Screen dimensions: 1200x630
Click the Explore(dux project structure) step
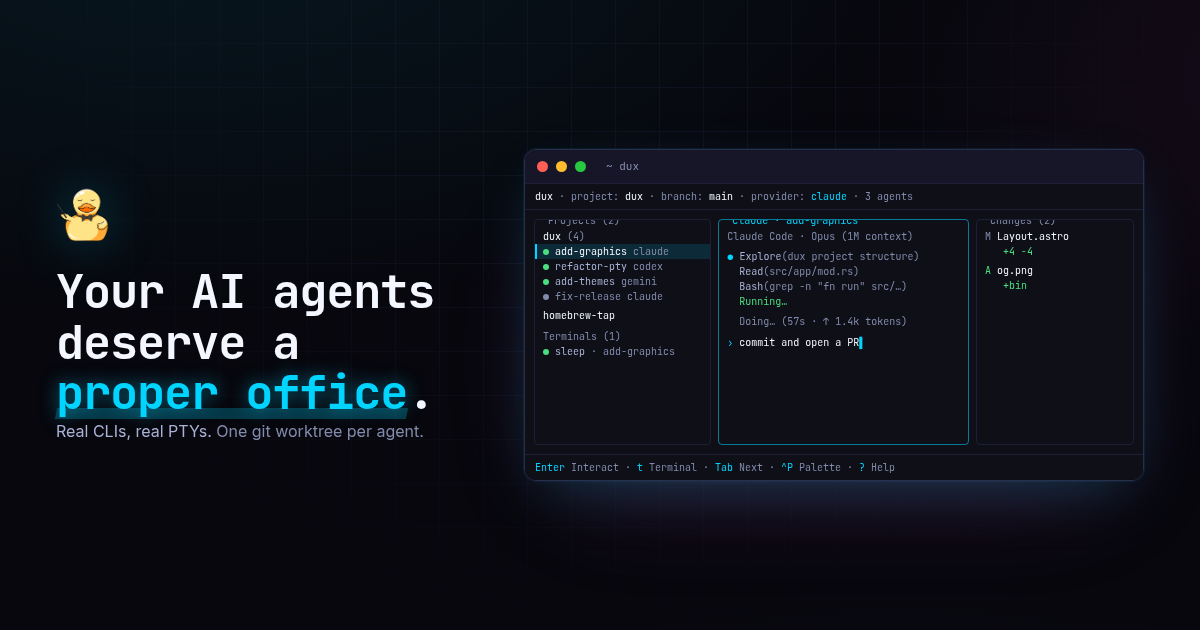[829, 257]
